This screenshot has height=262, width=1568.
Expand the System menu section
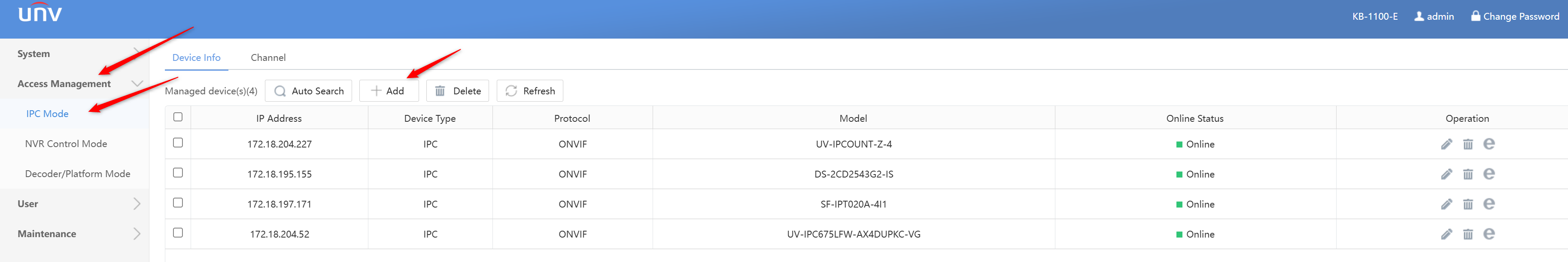click(x=74, y=54)
